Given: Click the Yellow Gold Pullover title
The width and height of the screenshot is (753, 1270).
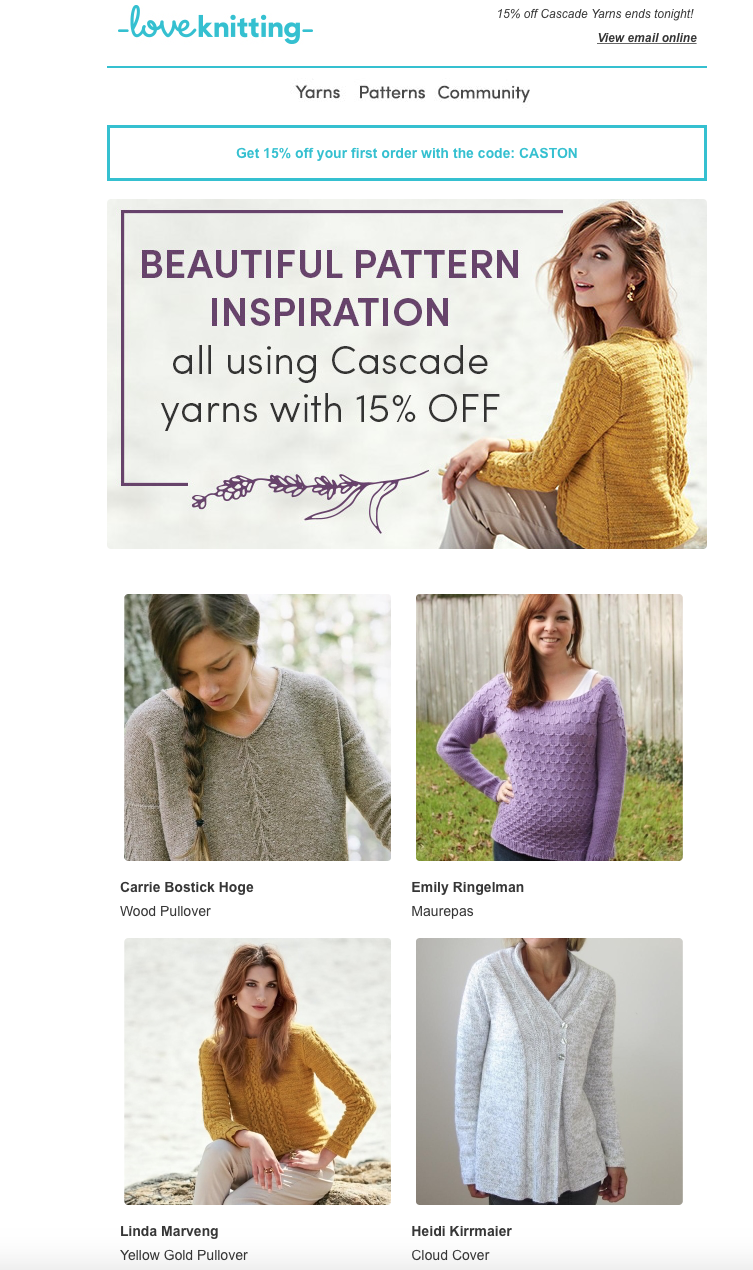Looking at the screenshot, I should (184, 1255).
